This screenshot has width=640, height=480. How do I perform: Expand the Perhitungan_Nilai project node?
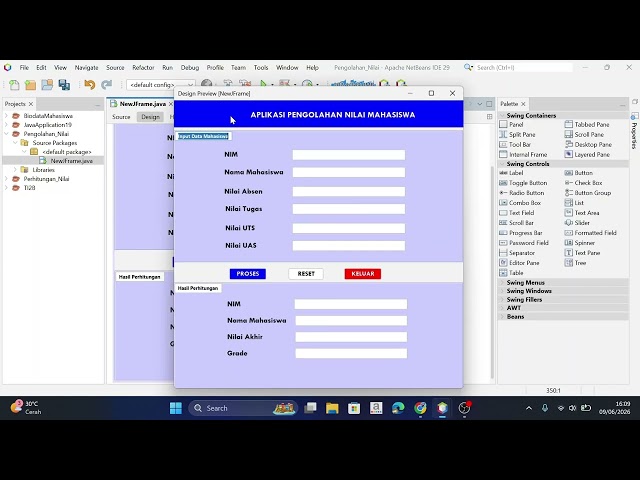(x=7, y=179)
